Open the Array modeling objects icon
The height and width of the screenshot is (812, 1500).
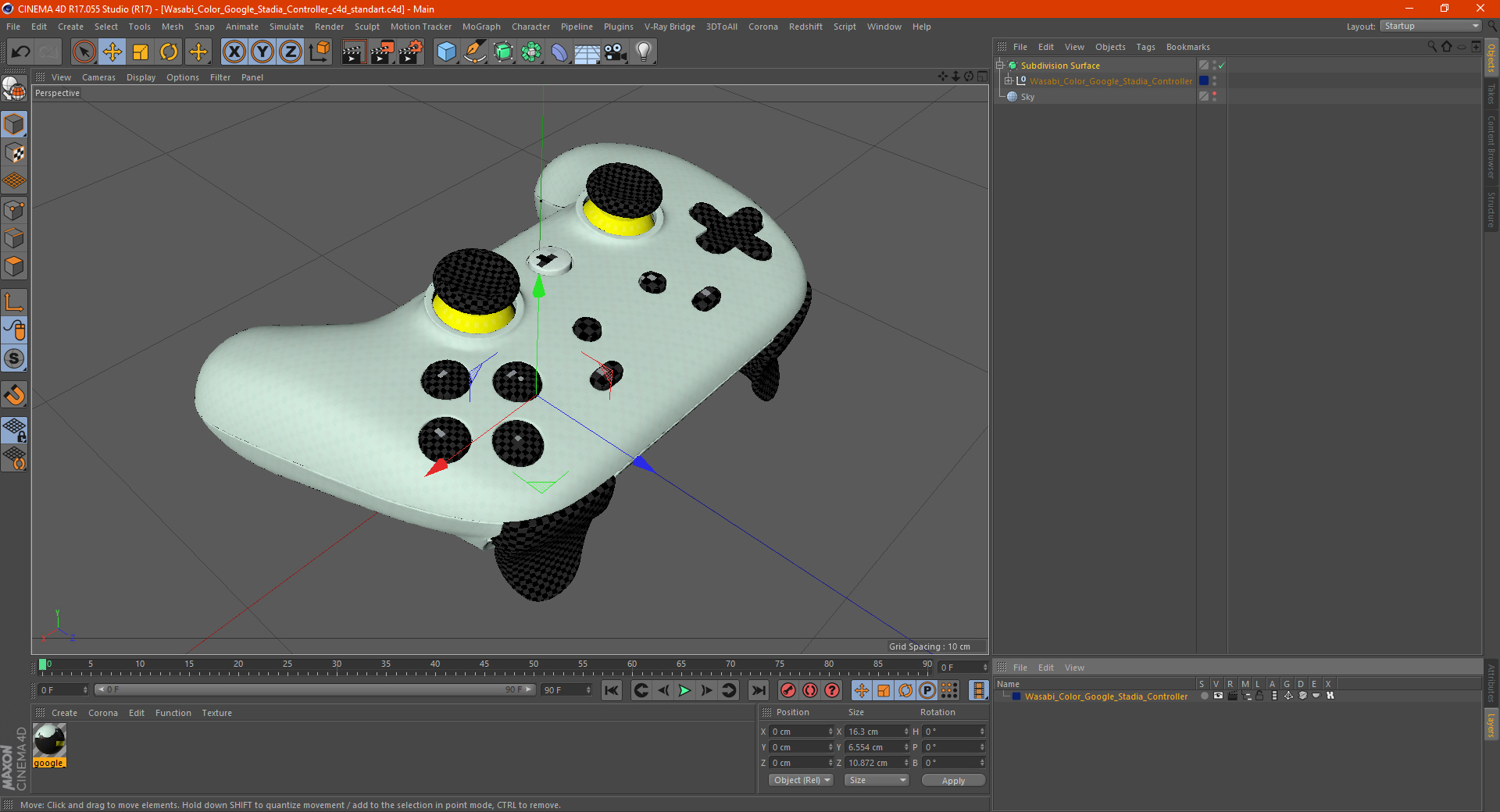click(x=531, y=52)
